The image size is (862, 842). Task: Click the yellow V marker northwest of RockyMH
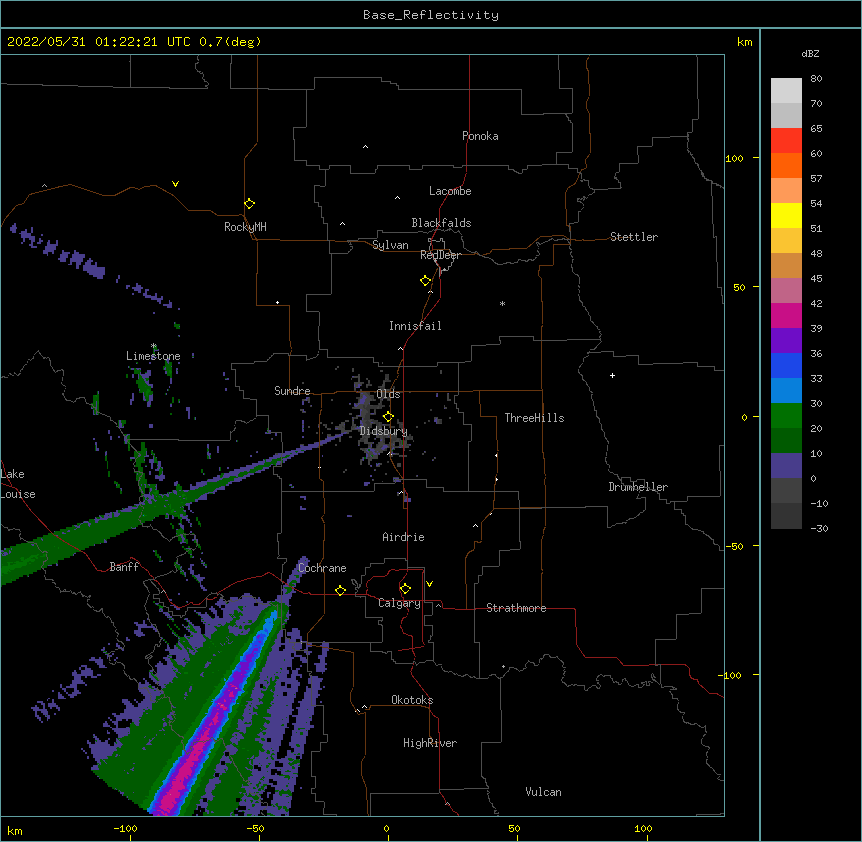[x=175, y=184]
